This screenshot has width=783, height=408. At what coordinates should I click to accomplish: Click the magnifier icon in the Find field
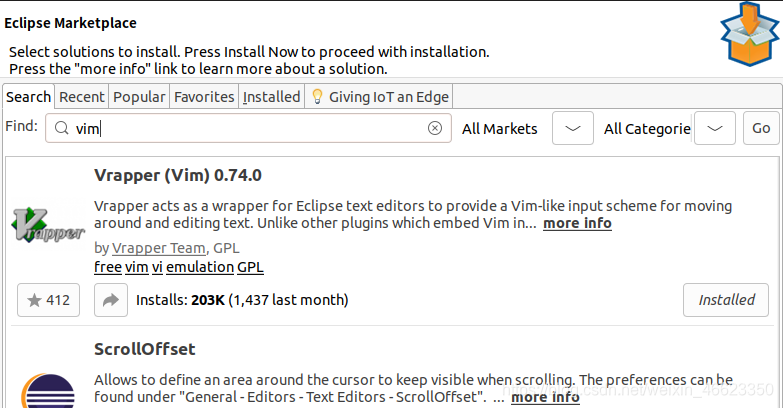pos(61,128)
